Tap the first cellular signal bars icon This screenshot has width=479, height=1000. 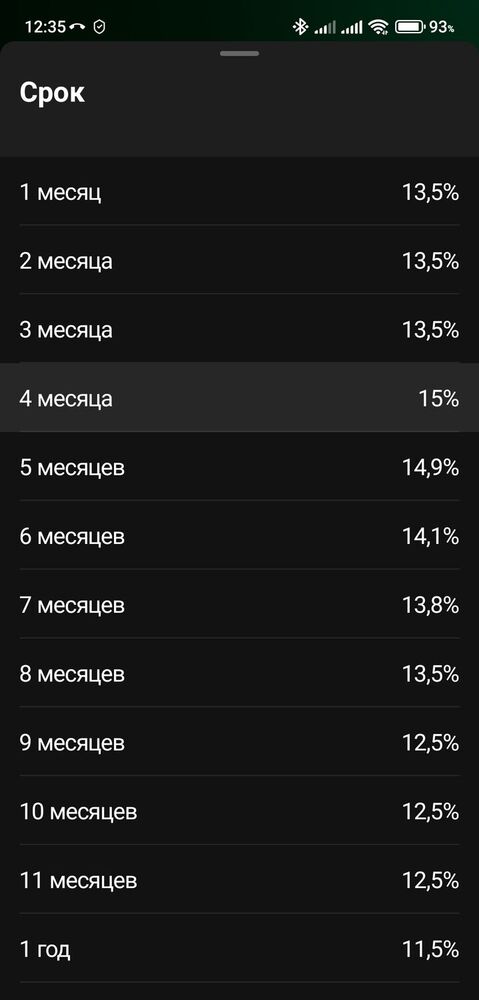pyautogui.click(x=325, y=27)
